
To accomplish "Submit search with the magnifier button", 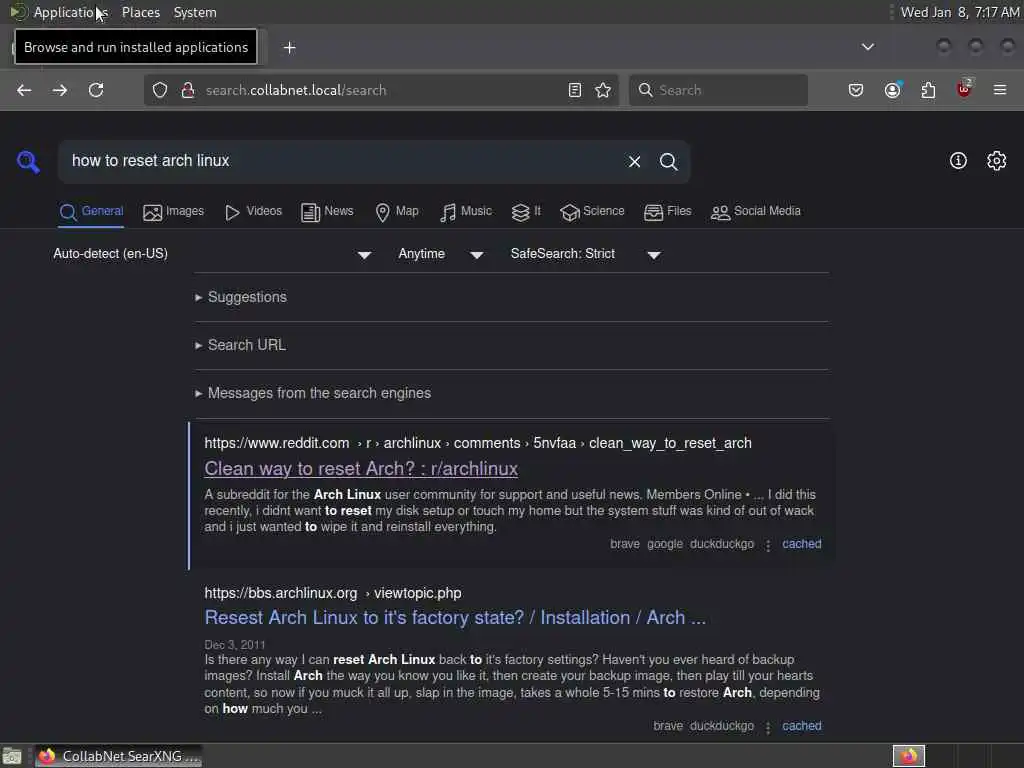I will coord(668,161).
